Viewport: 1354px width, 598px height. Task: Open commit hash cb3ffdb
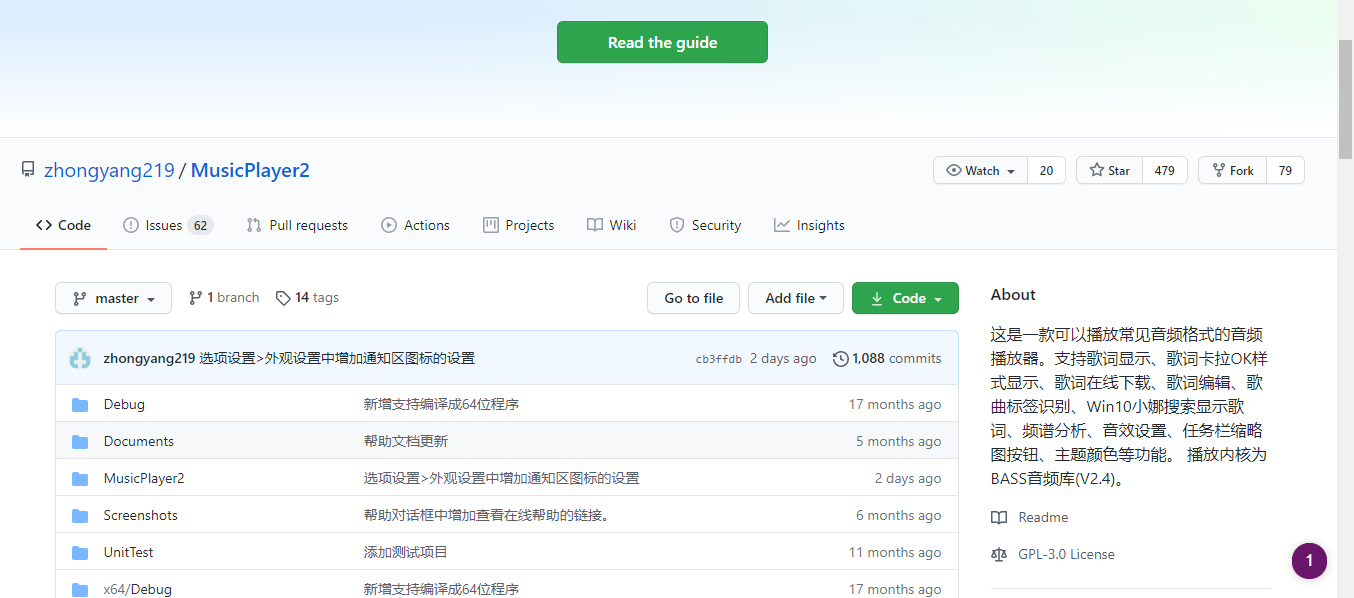(x=718, y=359)
